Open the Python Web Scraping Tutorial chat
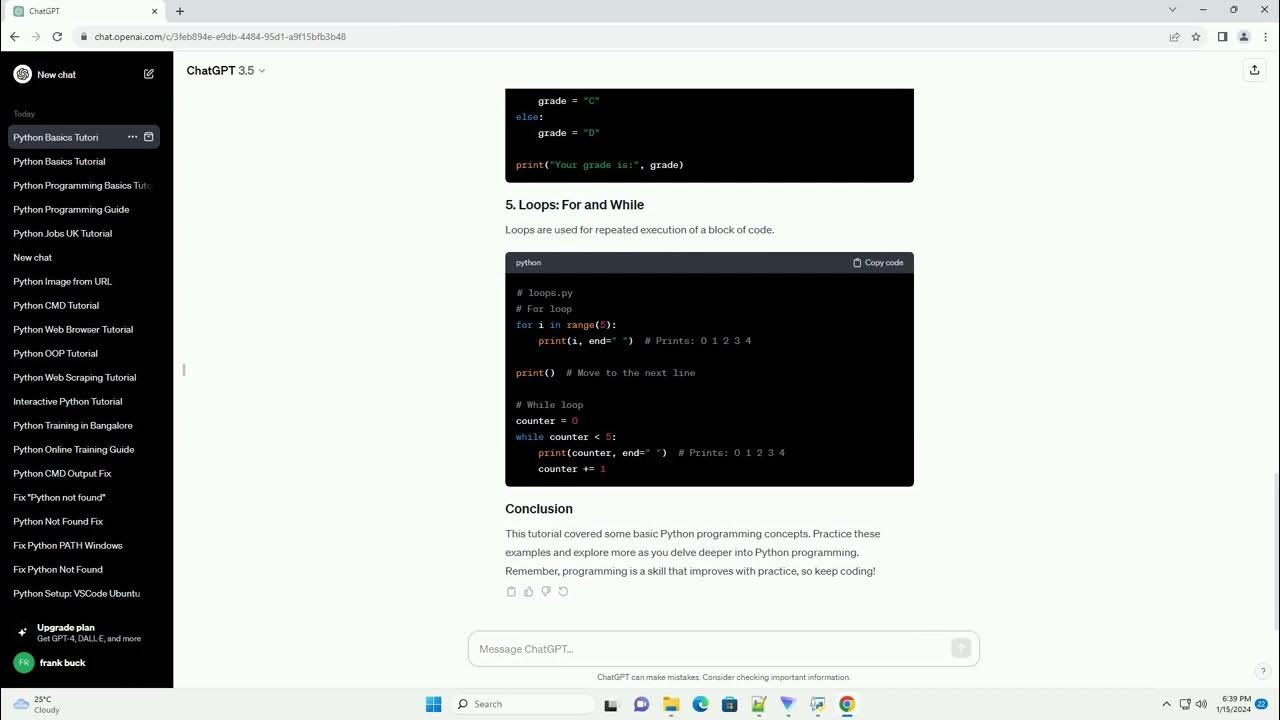This screenshot has height=720, width=1280. pos(86,377)
